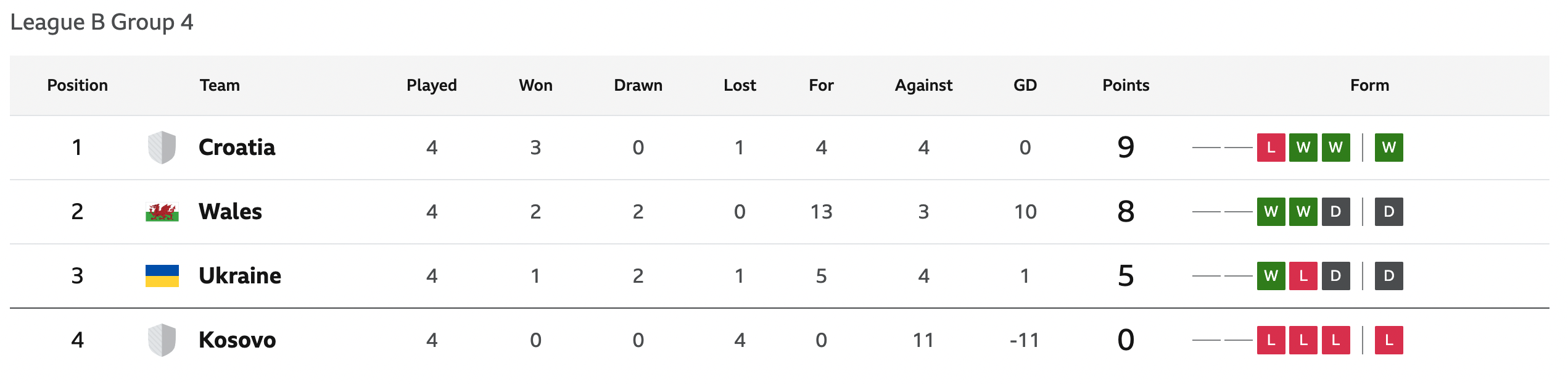Click the Ukraine blue-yellow flag icon
The height and width of the screenshot is (384, 1568).
(162, 276)
